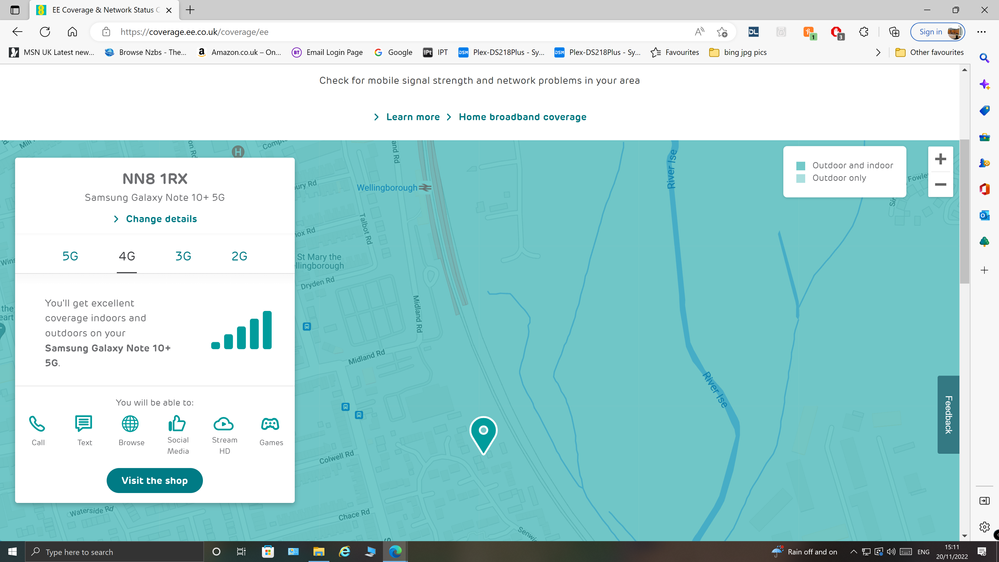Click the Wellingborough railway station icon
The image size is (999, 562).
(426, 187)
